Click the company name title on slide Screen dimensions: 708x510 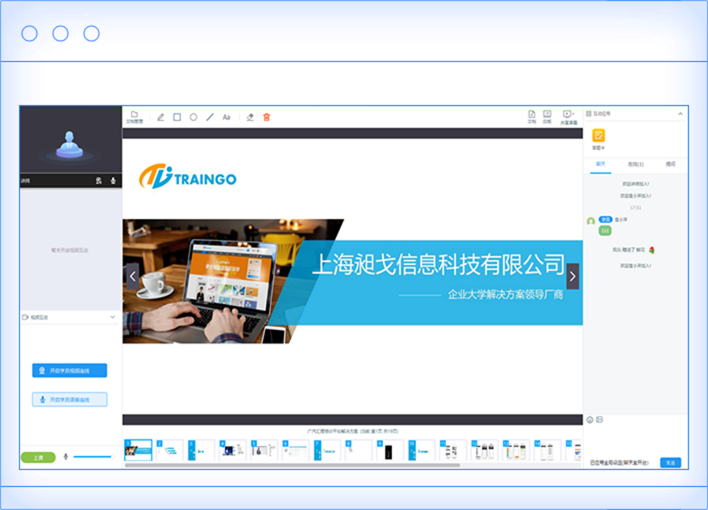(x=438, y=265)
